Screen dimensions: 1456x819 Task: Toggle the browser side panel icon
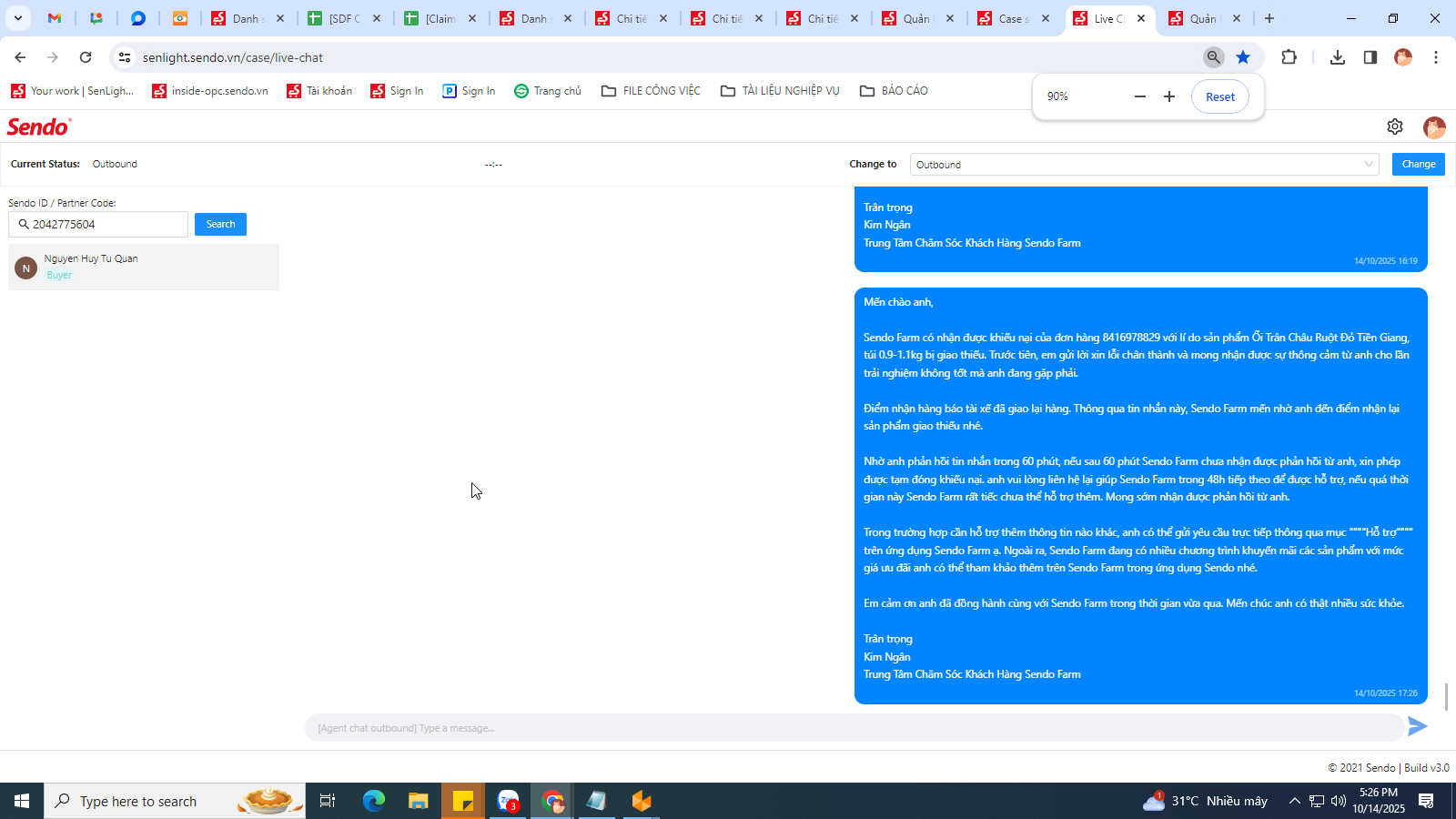point(1370,57)
